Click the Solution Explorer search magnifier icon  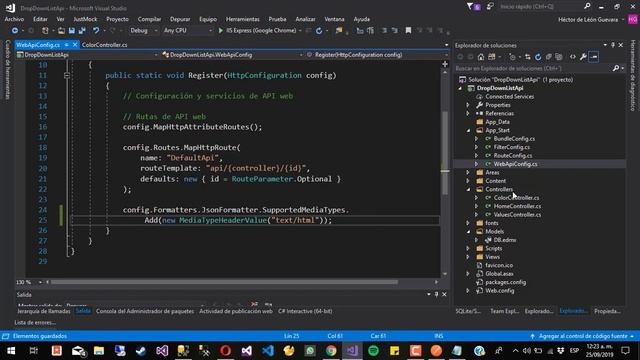click(x=616, y=69)
